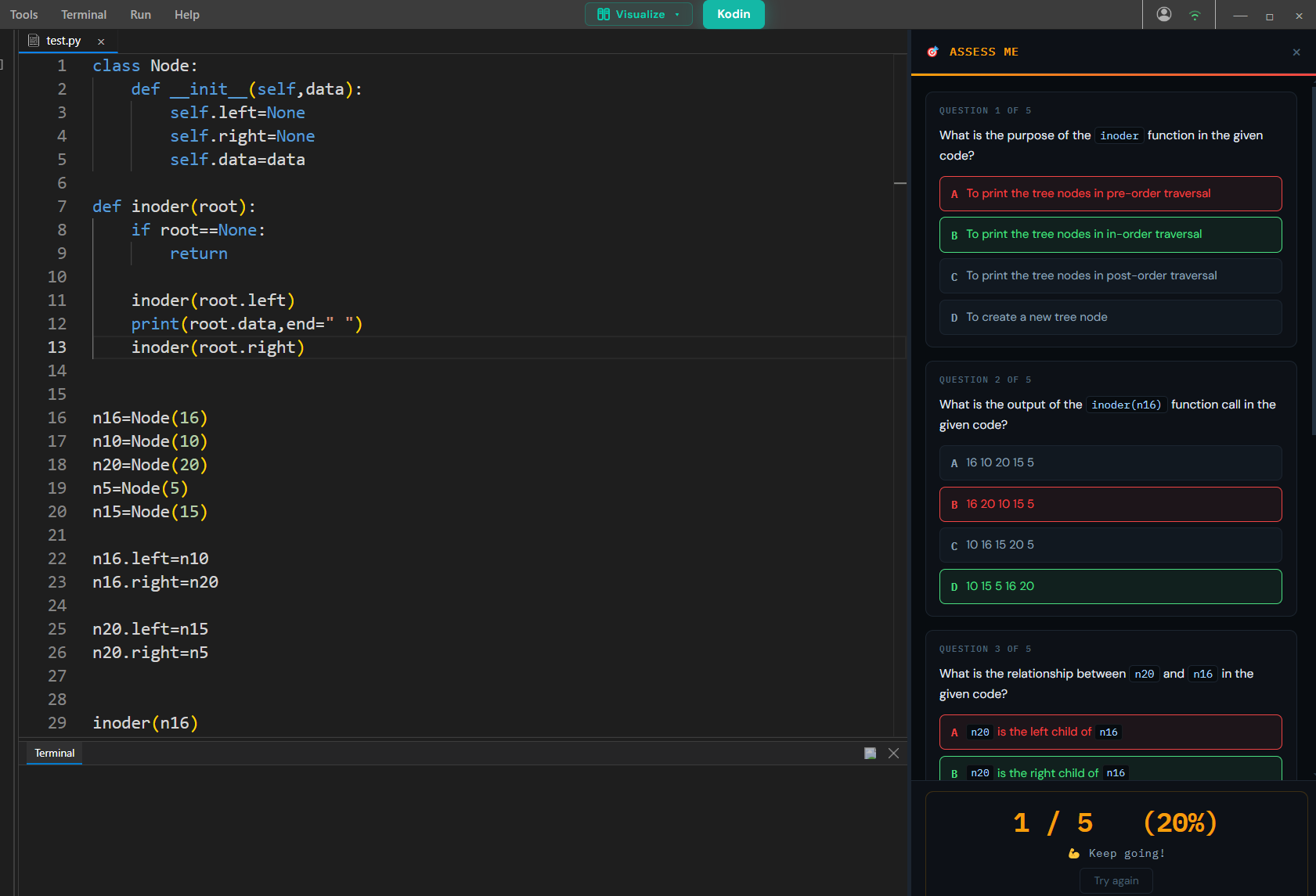Click the Assess Me panel scrollbar

(1313, 261)
